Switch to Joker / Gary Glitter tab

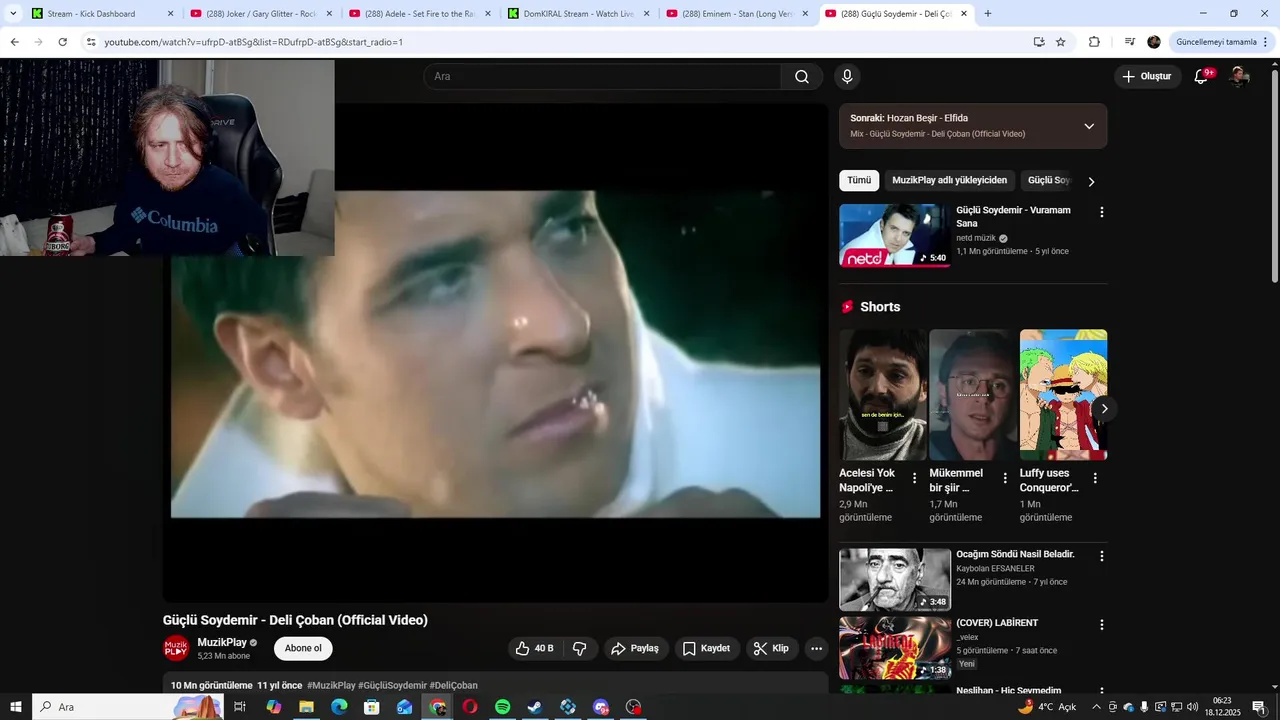click(260, 14)
